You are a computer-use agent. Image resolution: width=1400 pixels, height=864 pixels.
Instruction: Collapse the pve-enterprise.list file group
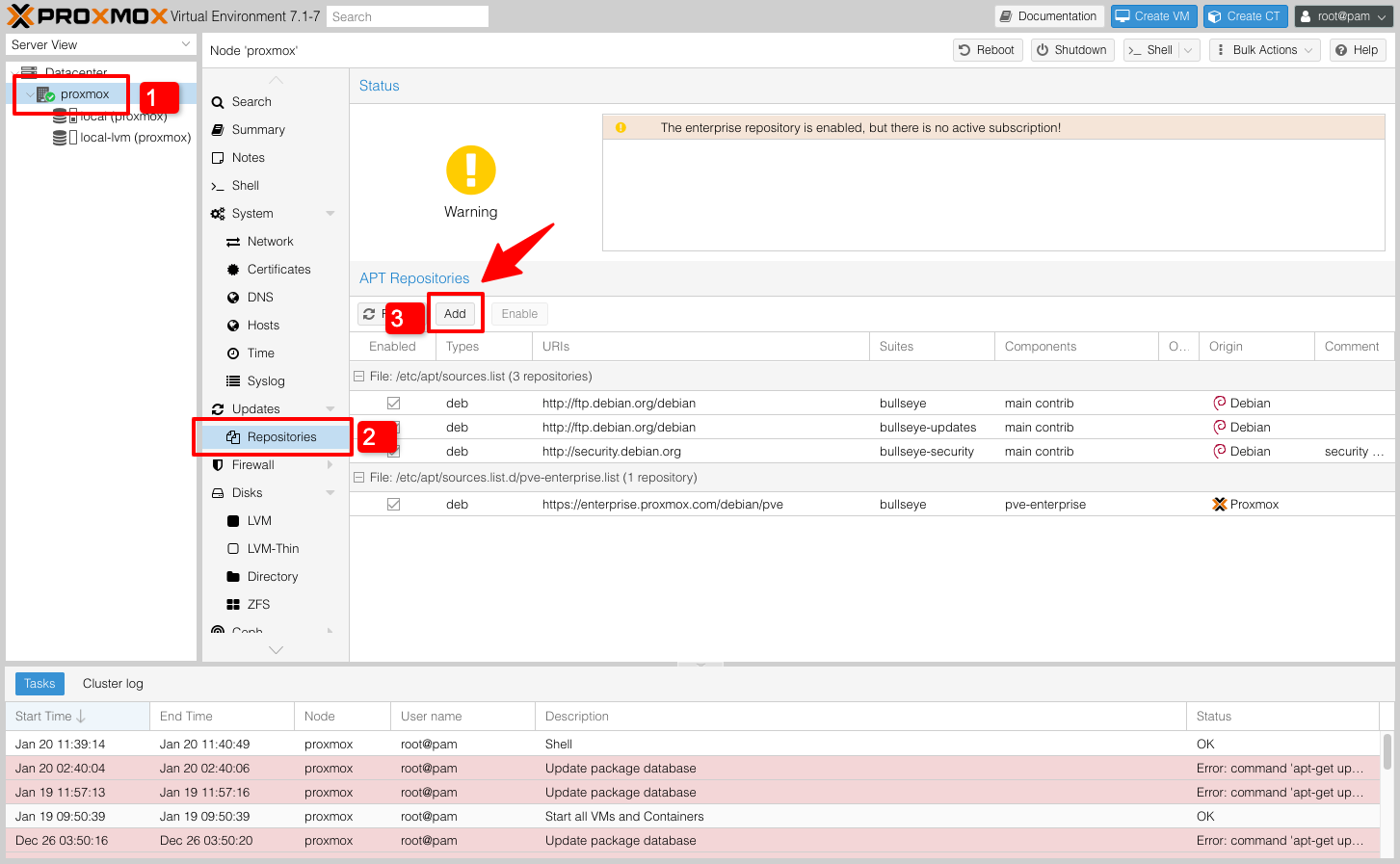359,478
